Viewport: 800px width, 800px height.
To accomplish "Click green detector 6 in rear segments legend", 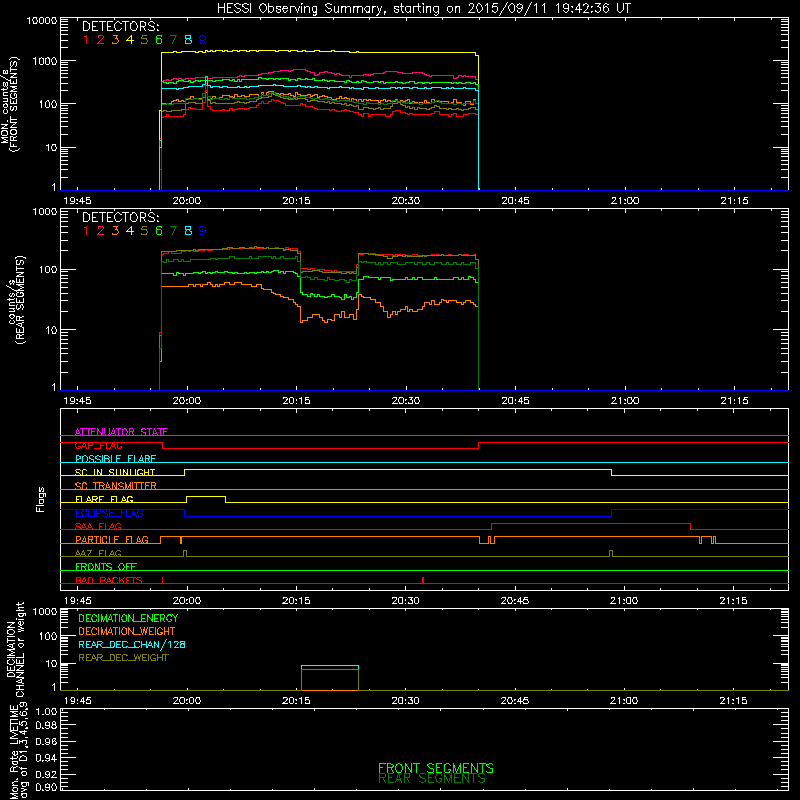I will pos(159,231).
